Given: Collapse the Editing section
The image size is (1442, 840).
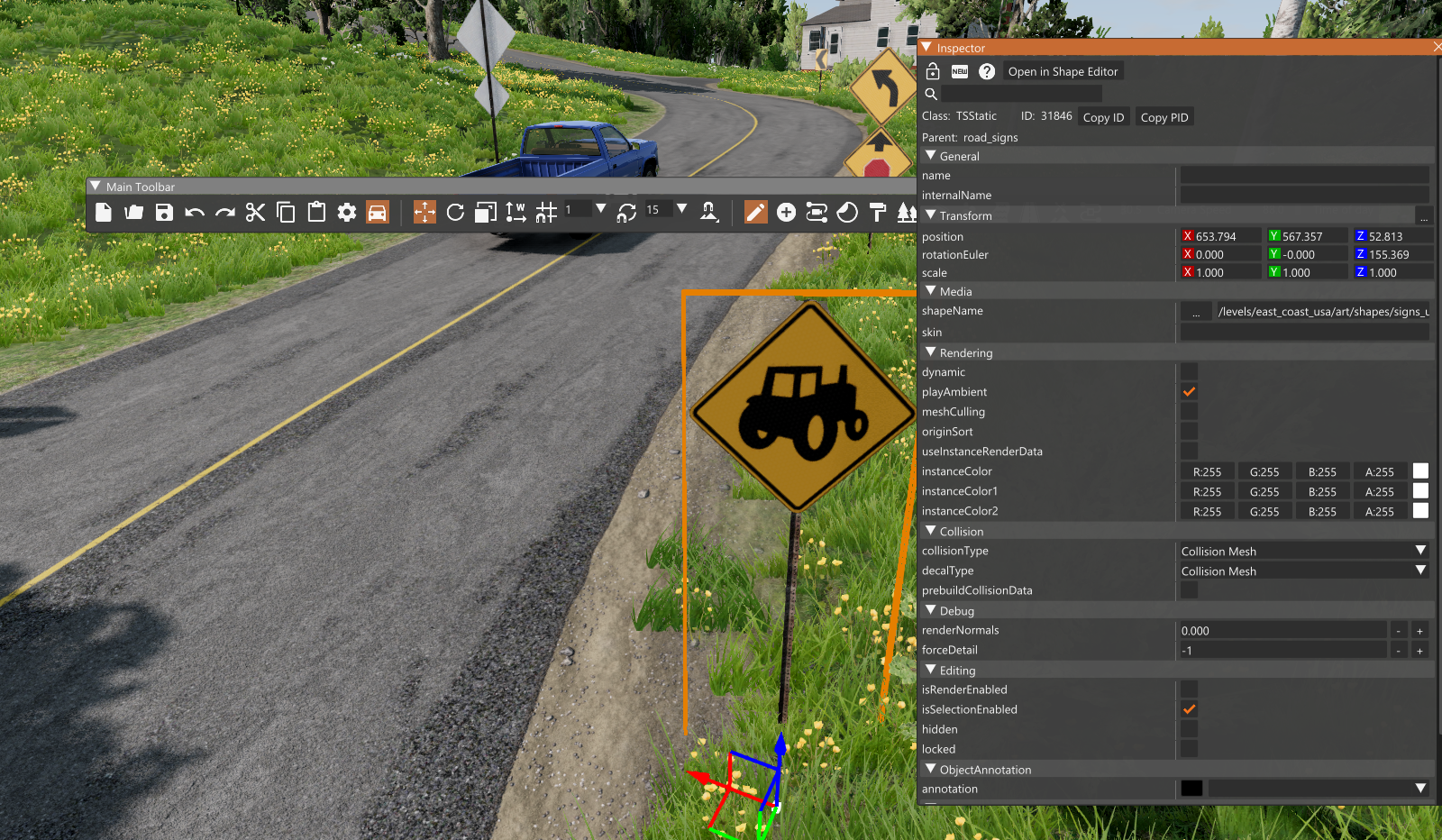Looking at the screenshot, I should click(931, 670).
